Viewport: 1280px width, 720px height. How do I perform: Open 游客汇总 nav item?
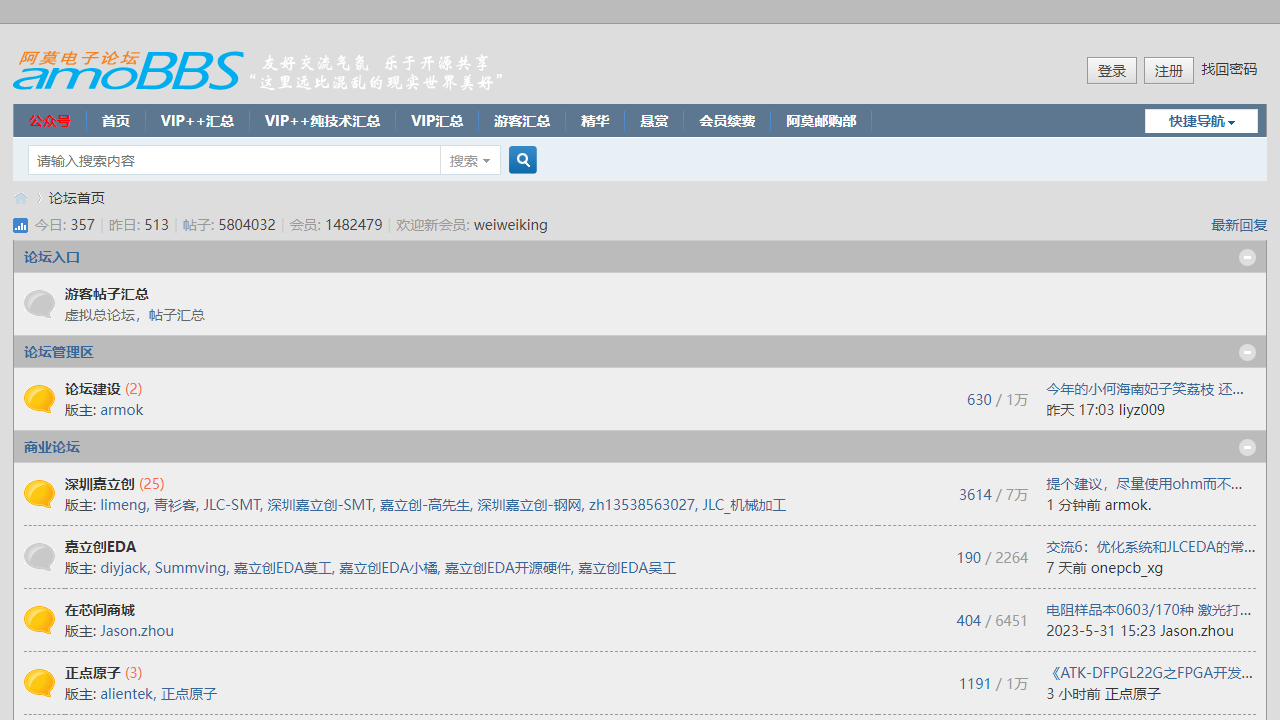pos(522,121)
